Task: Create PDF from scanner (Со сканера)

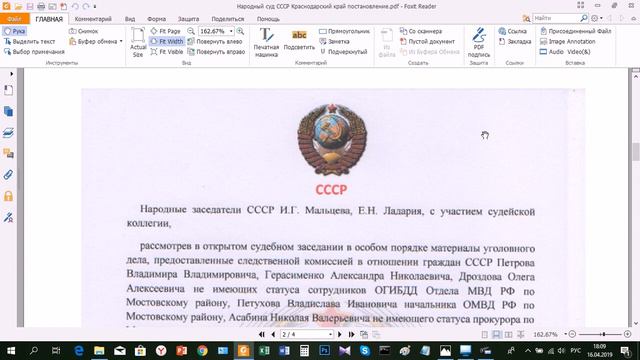Action: [421, 31]
